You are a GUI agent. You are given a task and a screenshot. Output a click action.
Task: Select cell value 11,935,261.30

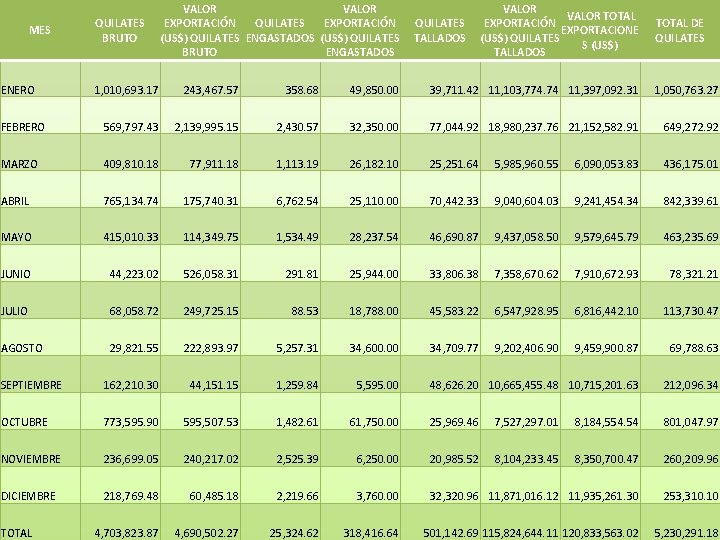point(603,496)
